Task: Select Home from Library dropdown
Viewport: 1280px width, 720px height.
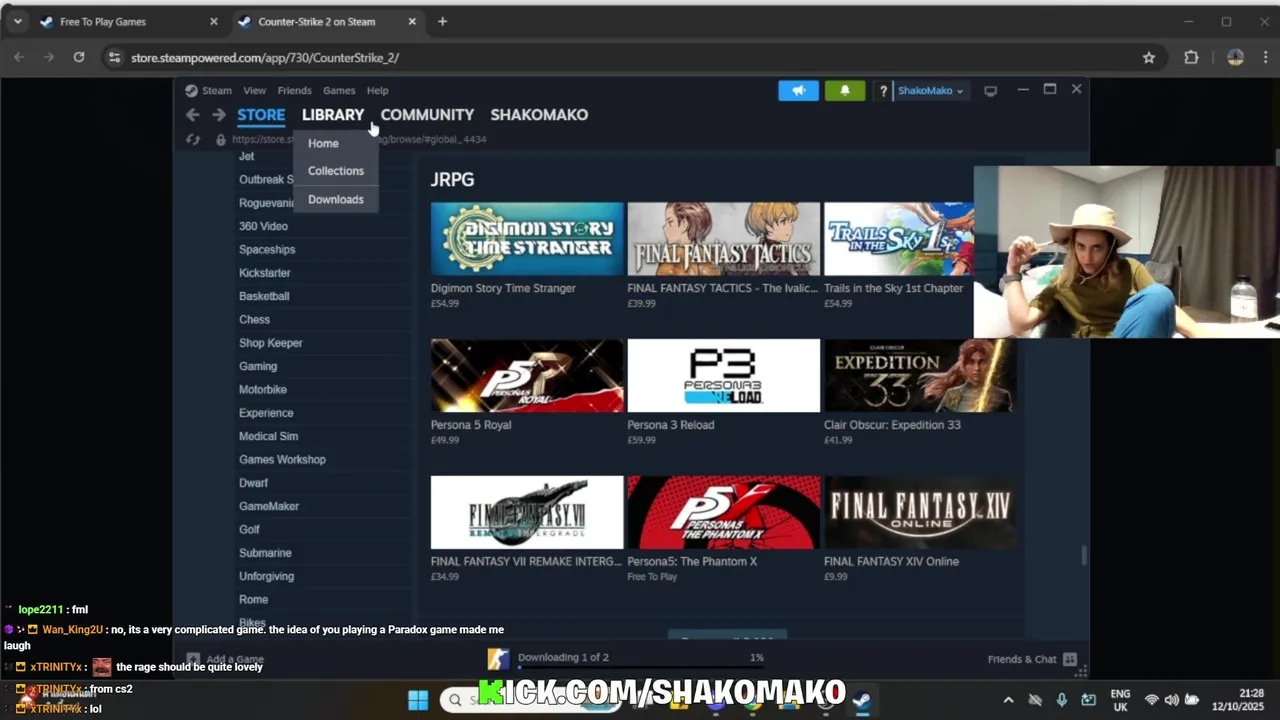Action: click(x=323, y=143)
